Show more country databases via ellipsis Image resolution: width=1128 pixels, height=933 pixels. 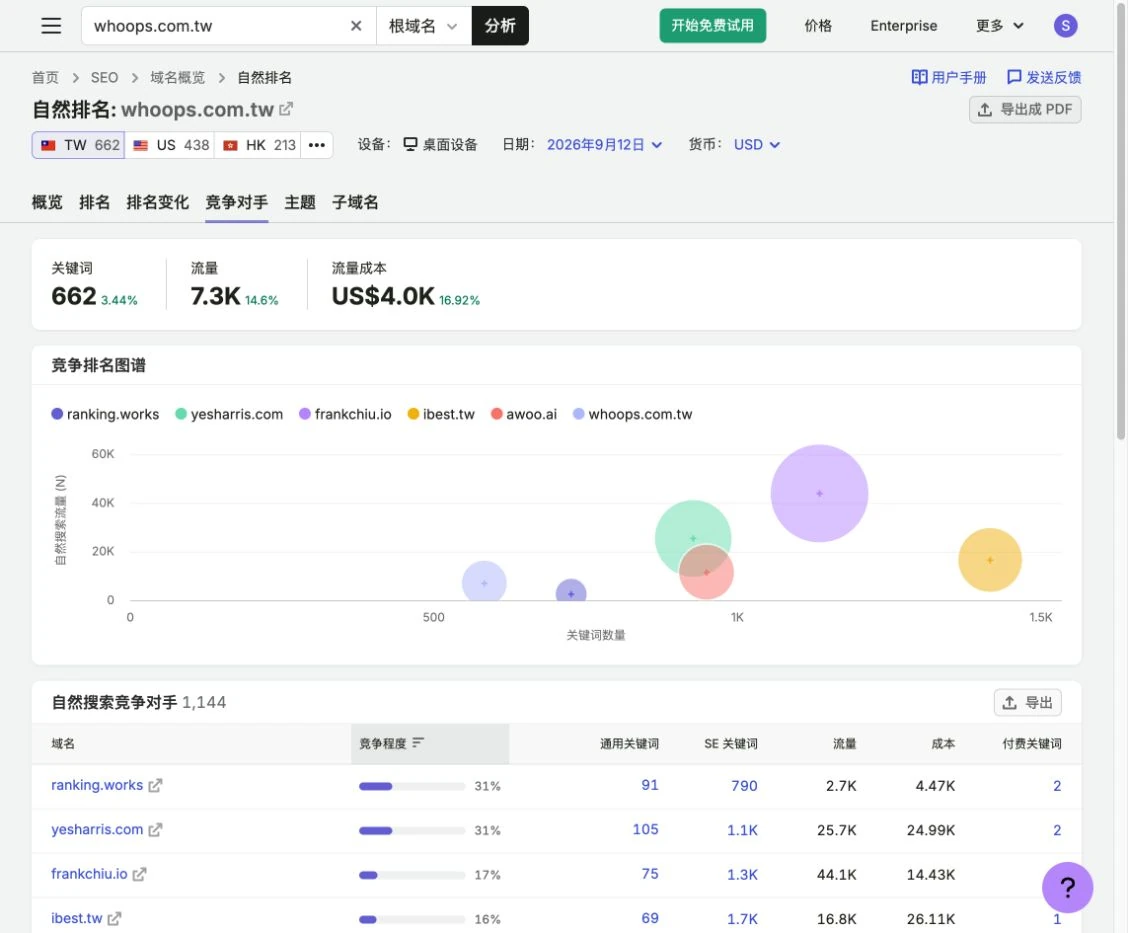317,145
